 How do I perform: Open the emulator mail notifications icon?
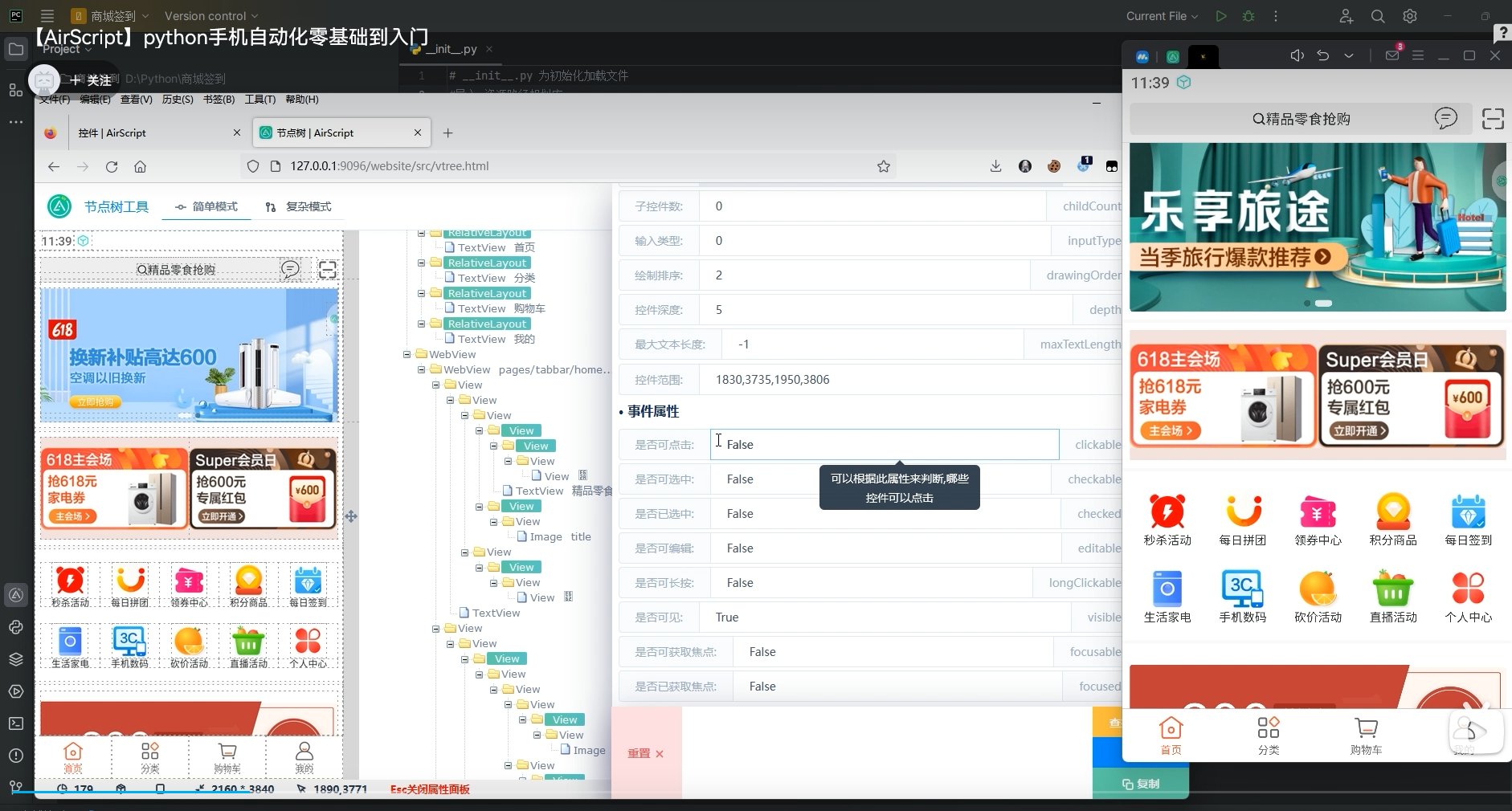(1393, 55)
